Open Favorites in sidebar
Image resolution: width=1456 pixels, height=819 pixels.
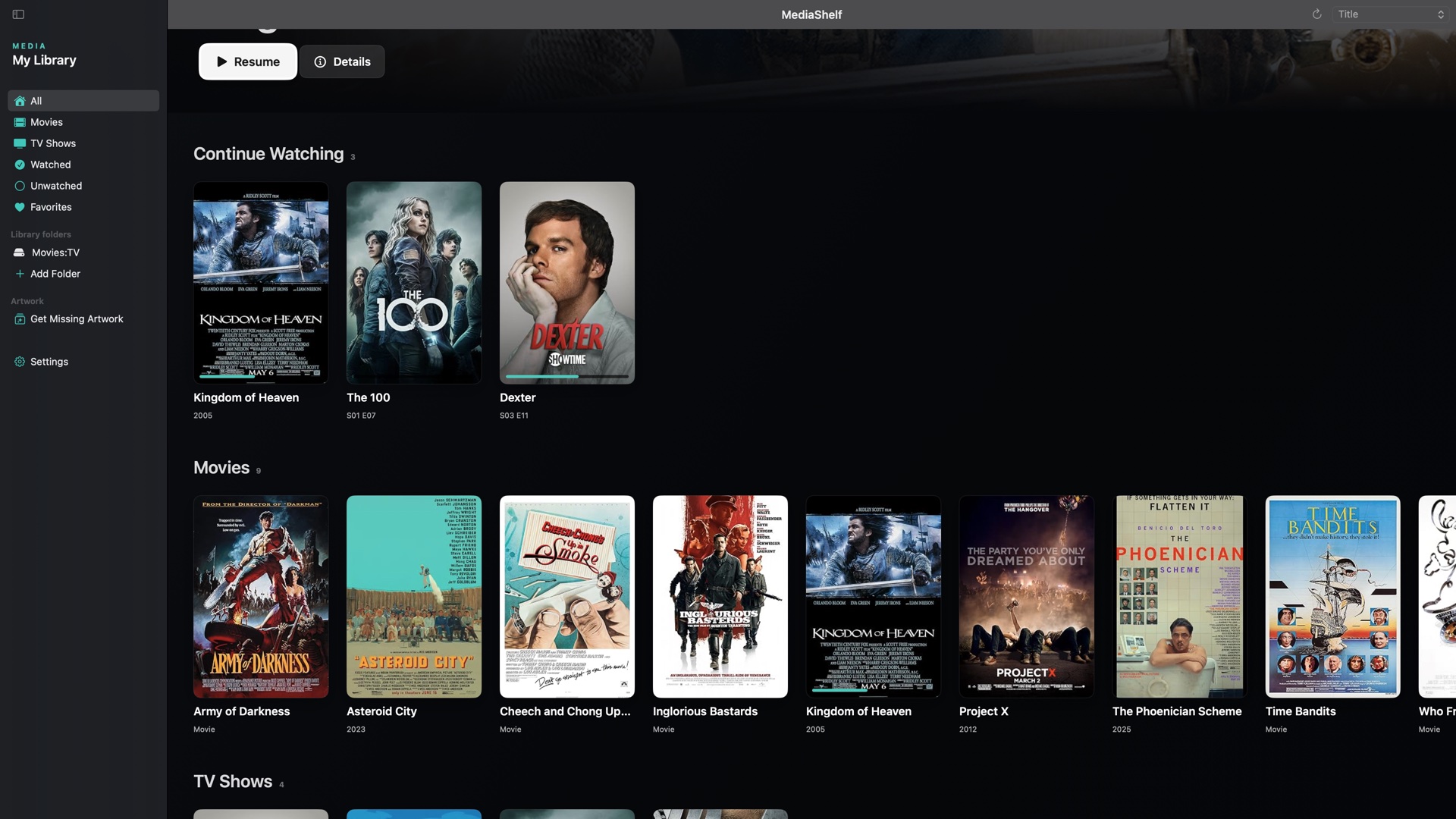pos(83,207)
